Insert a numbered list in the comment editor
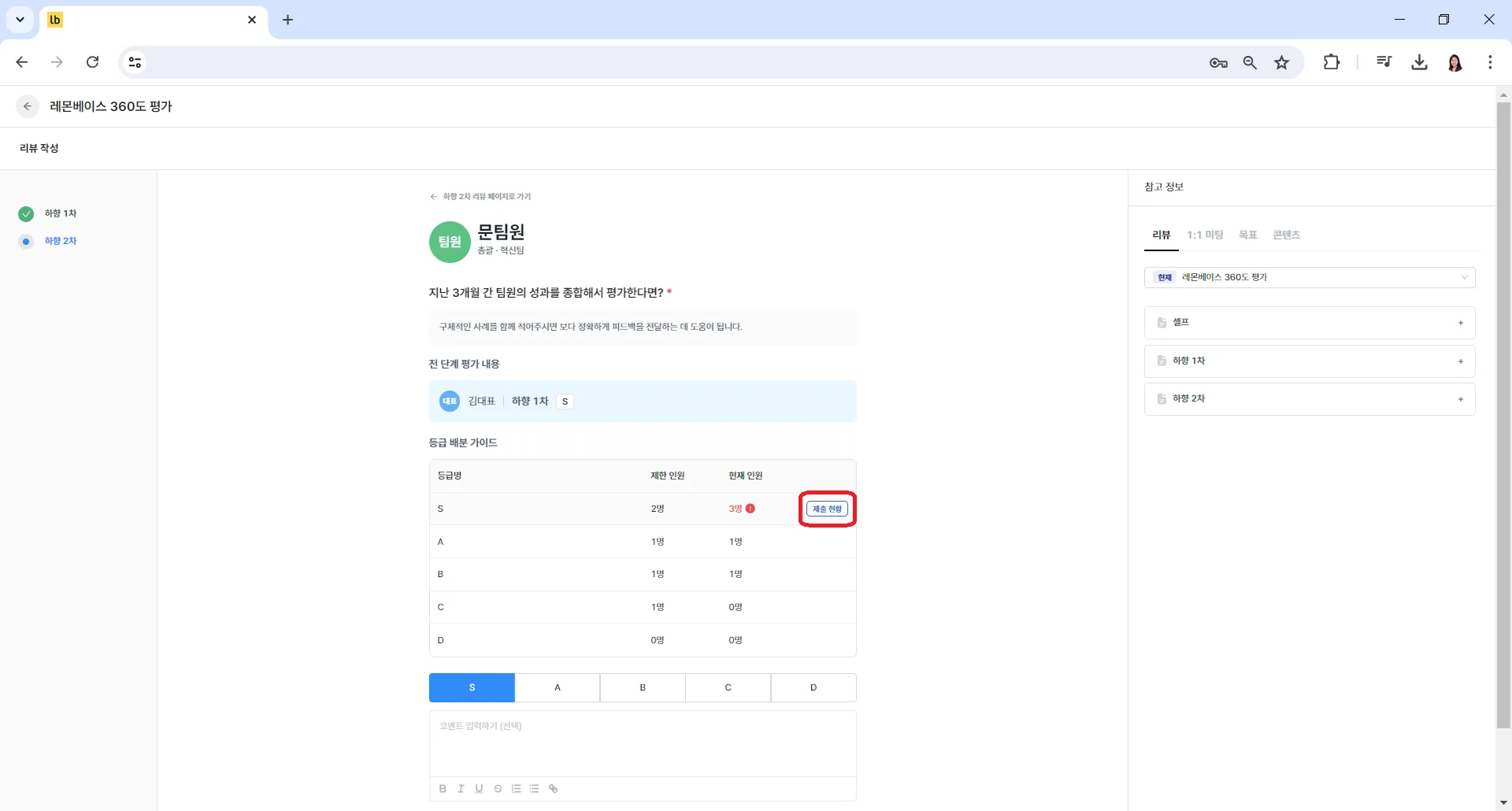Screen dimensions: 1512x811 click(x=517, y=789)
